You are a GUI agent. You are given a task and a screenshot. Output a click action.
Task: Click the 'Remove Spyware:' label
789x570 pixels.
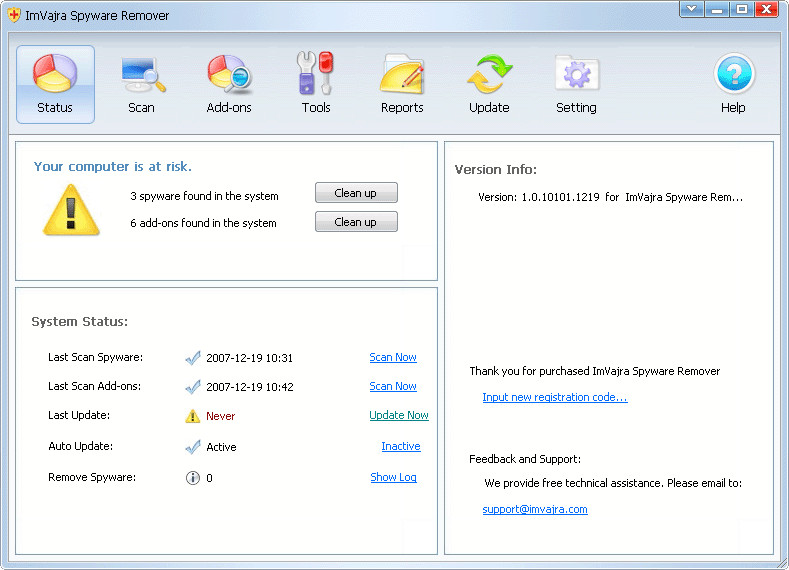(92, 477)
